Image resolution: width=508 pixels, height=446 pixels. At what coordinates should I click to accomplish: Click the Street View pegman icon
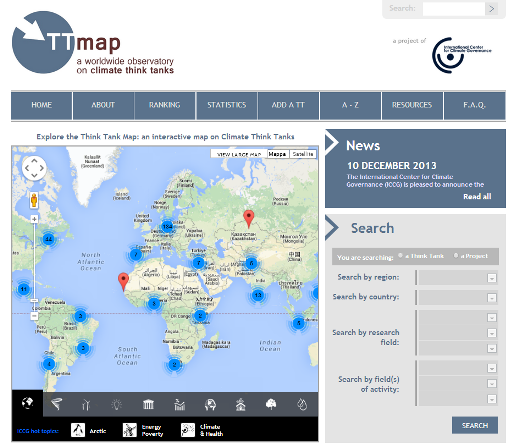point(34,200)
